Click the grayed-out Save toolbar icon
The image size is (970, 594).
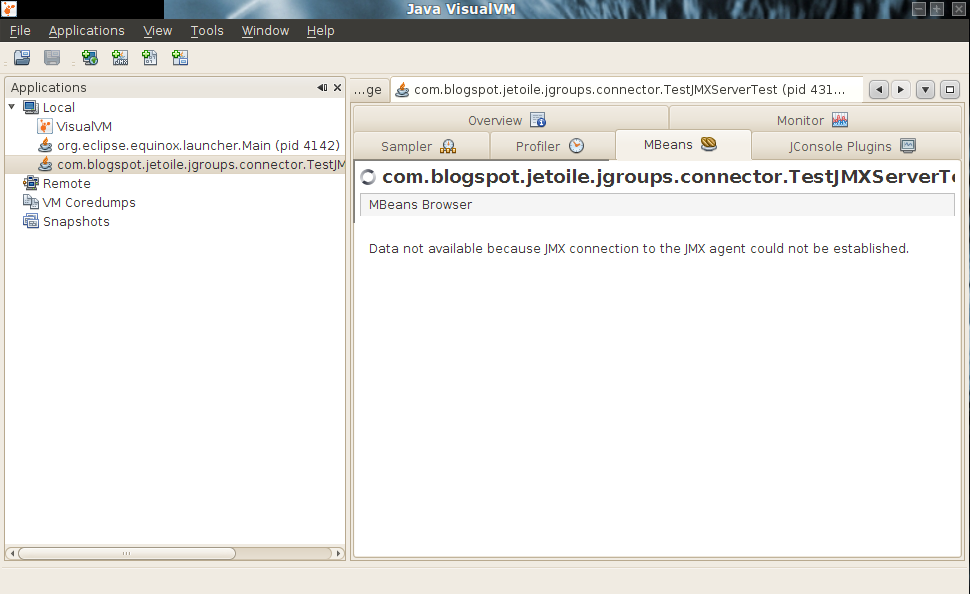coord(52,58)
